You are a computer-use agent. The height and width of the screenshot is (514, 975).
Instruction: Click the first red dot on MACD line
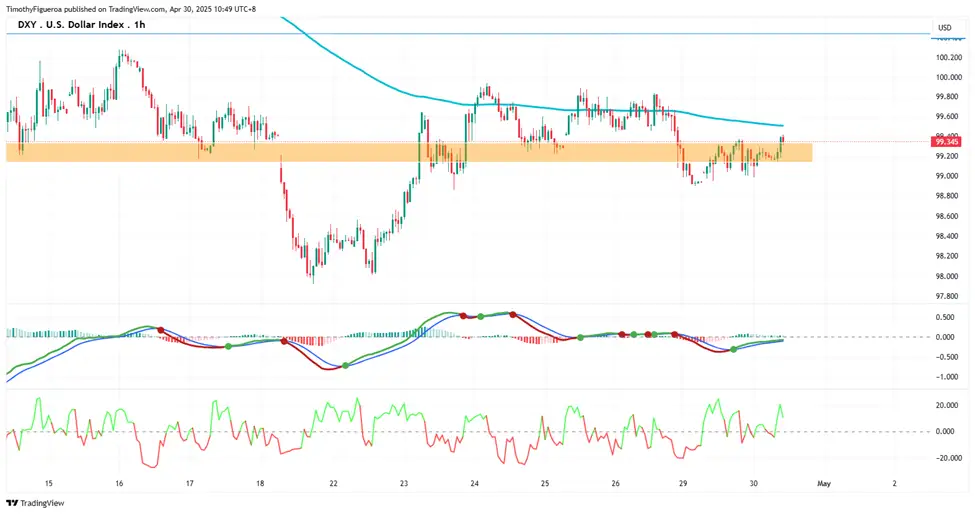(160, 330)
